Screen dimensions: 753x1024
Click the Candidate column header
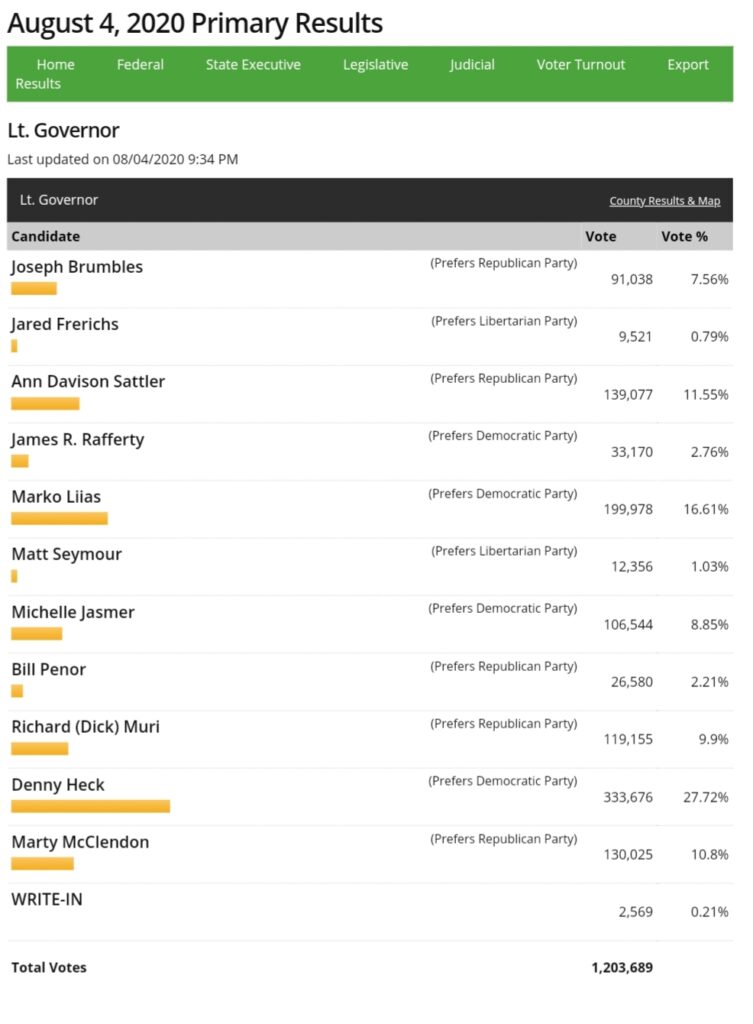tap(46, 237)
